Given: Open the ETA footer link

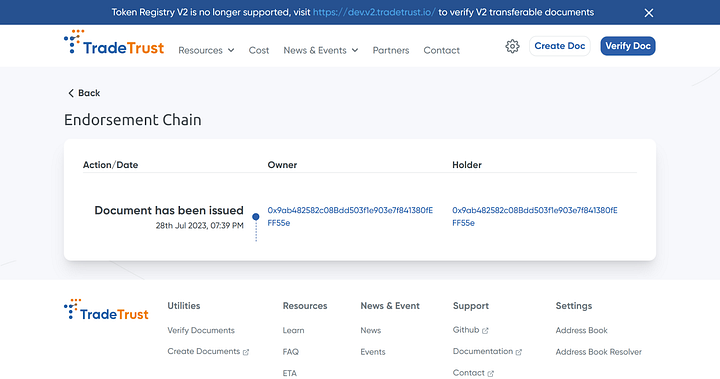Looking at the screenshot, I should click(290, 373).
